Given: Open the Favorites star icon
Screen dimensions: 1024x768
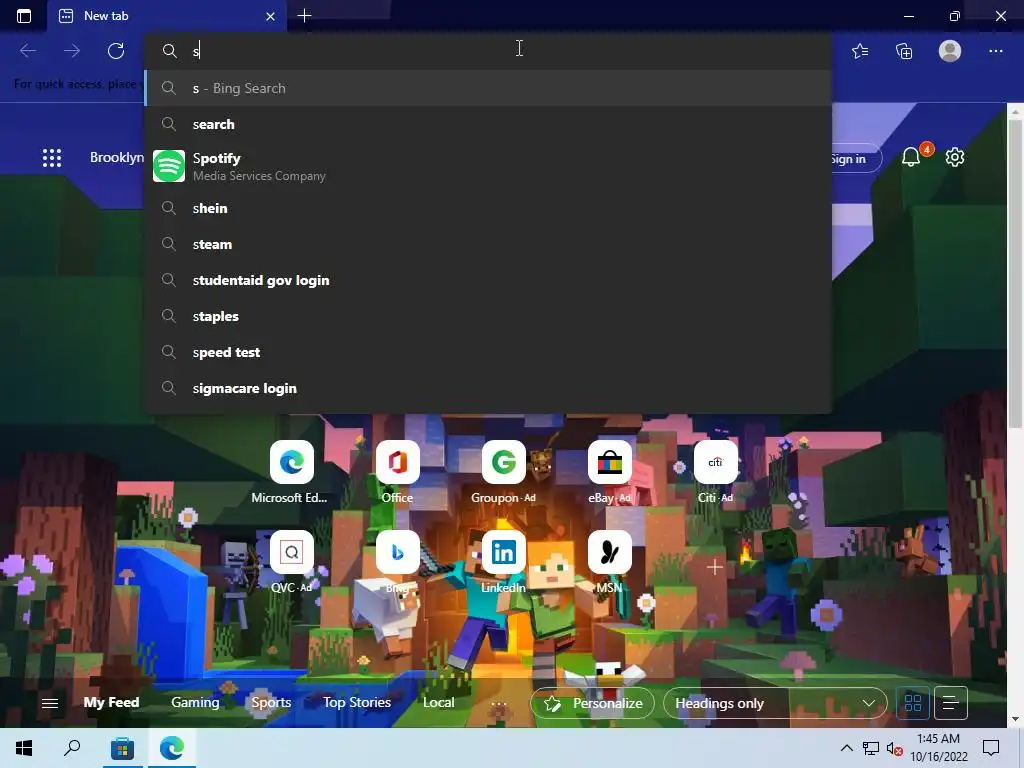Looking at the screenshot, I should (860, 51).
